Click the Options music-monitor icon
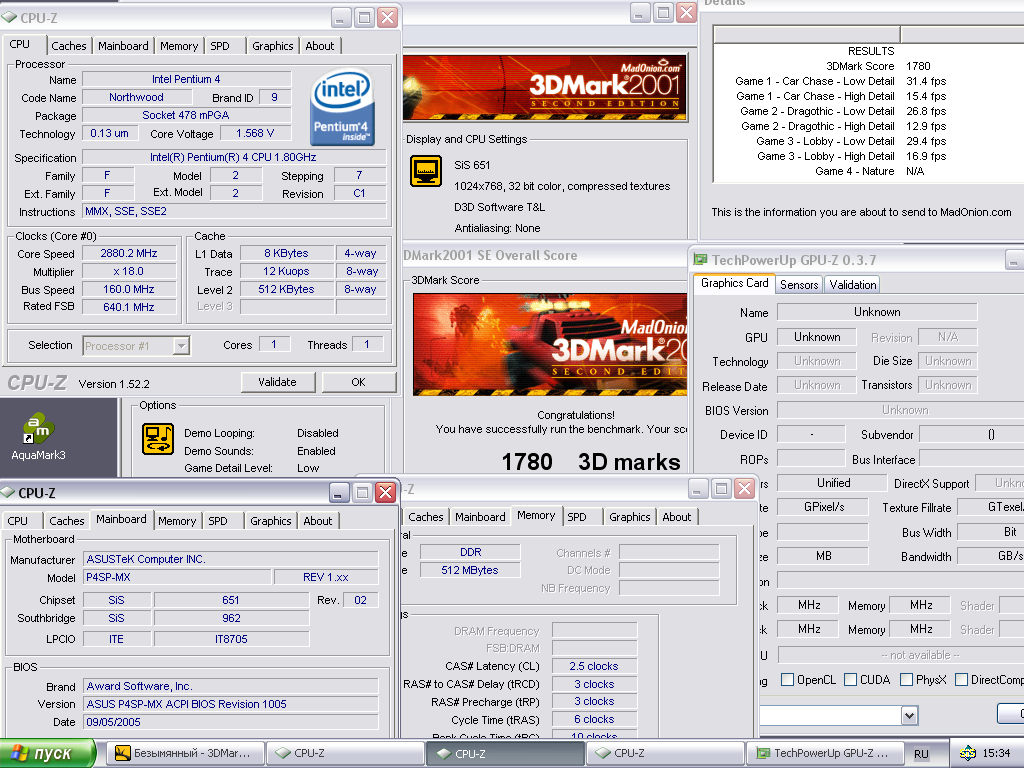The width and height of the screenshot is (1024, 768). (x=158, y=439)
